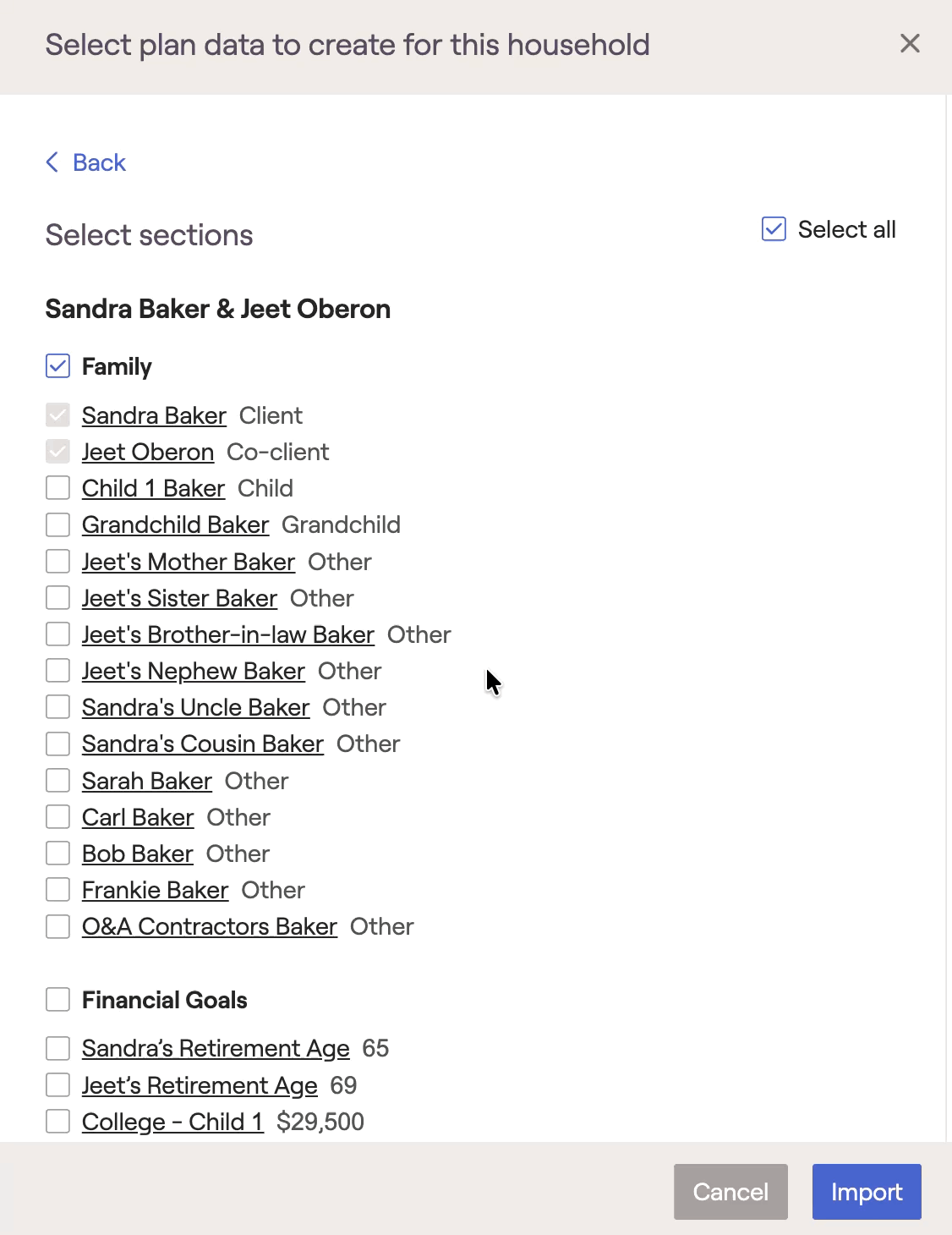
Task: Open the Sandra Baker link
Action: (154, 415)
